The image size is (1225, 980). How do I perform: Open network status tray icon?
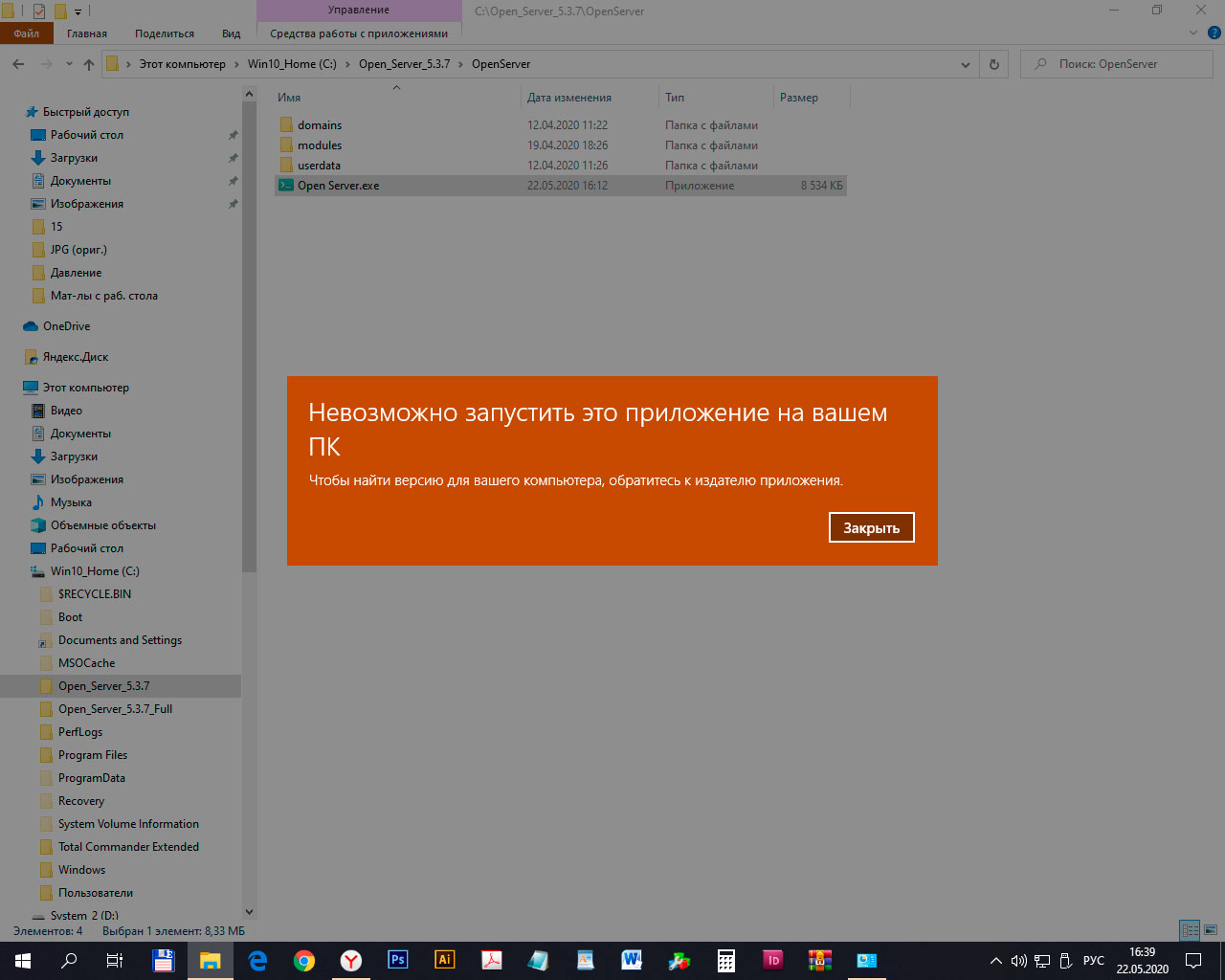pyautogui.click(x=1042, y=961)
